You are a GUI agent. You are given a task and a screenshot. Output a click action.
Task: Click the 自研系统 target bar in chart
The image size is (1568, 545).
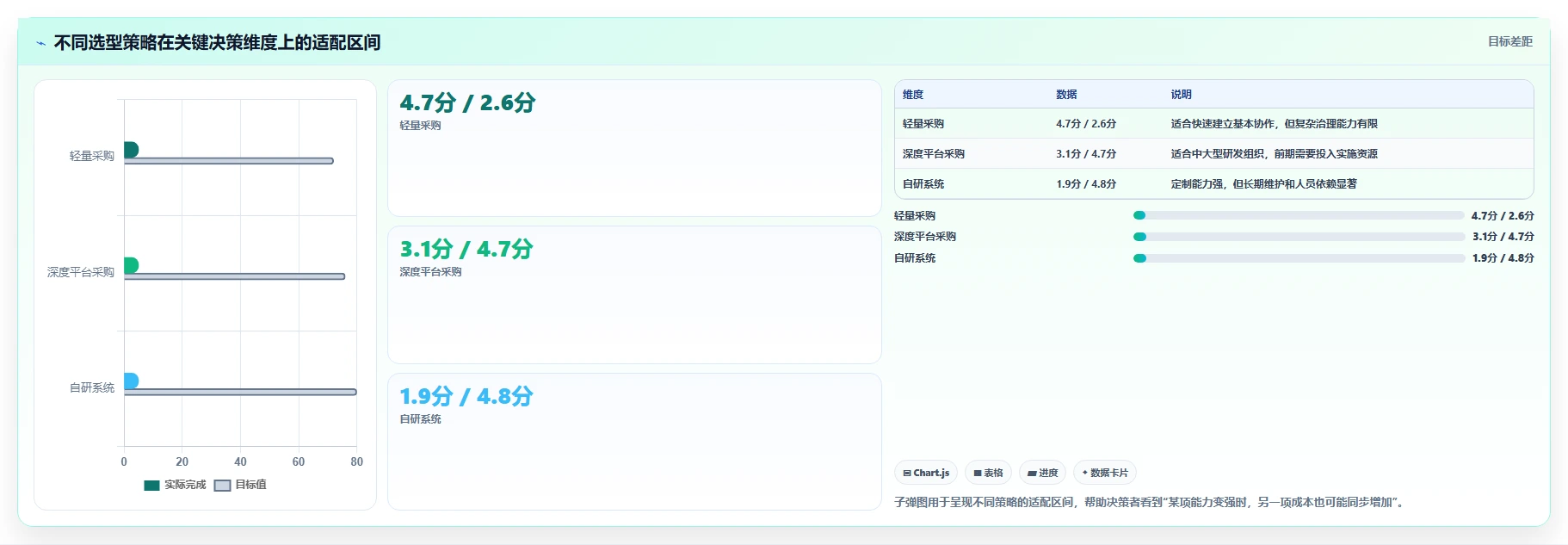click(240, 392)
